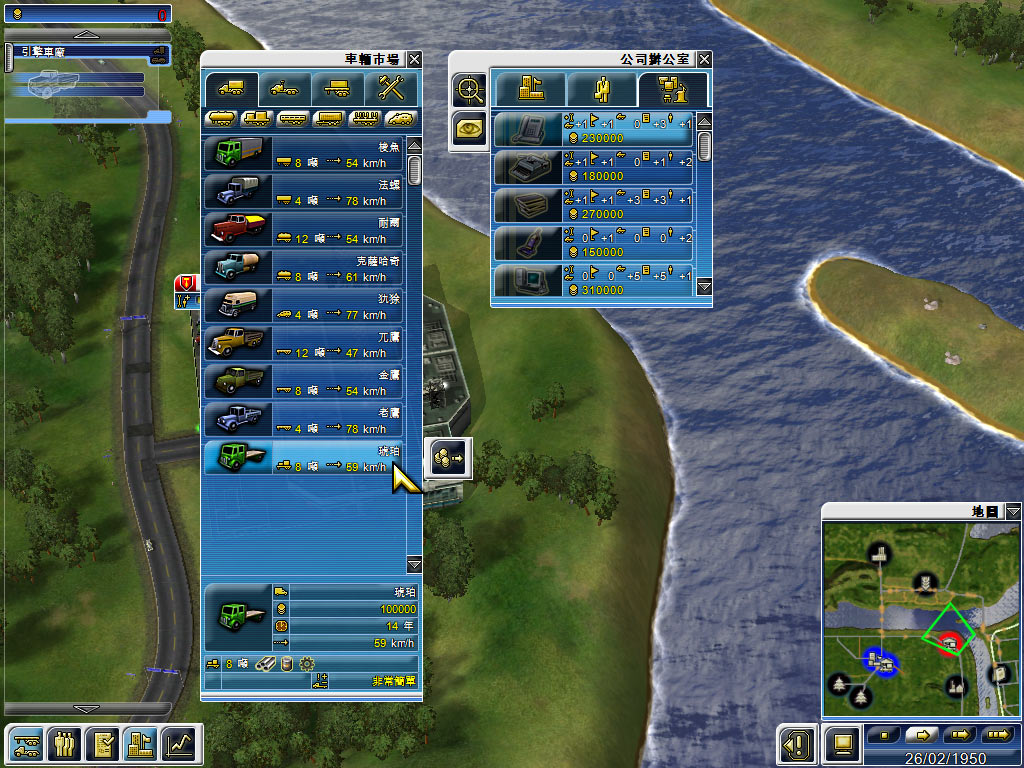
Task: Select the cream van truck at 77 km/h
Action: [304, 306]
